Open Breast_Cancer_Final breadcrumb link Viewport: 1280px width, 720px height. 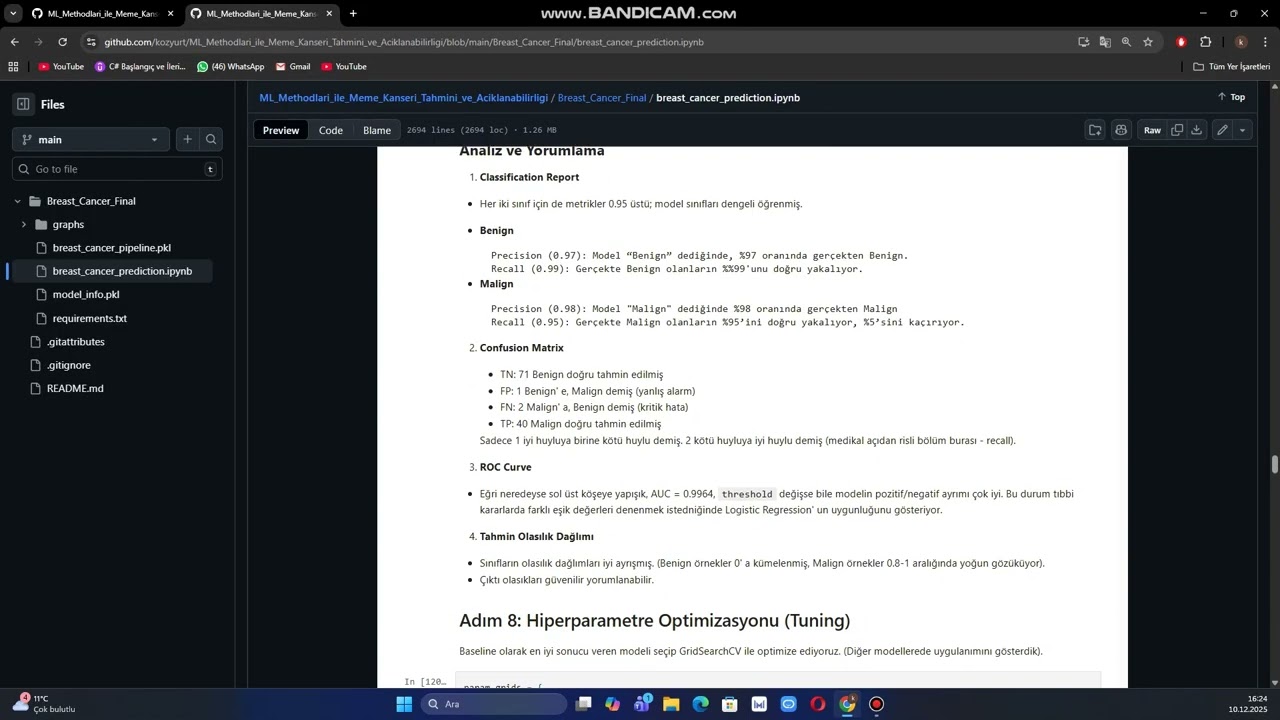pos(602,98)
